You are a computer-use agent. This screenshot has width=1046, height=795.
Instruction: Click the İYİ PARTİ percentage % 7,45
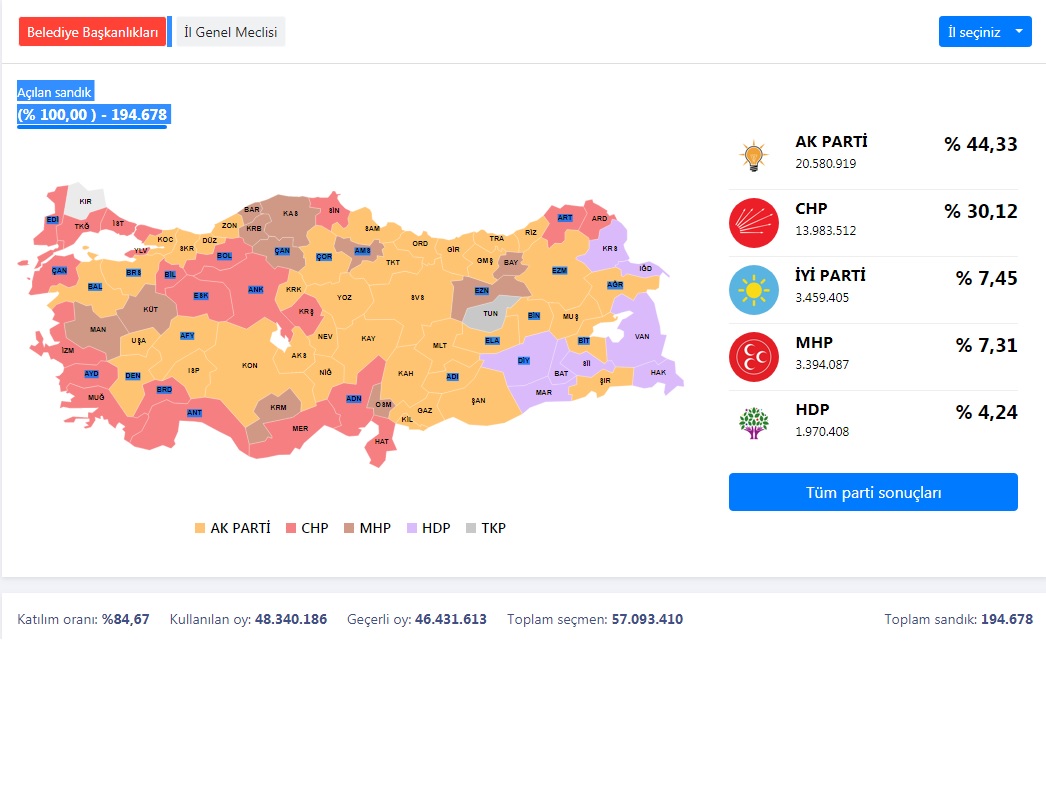pyautogui.click(x=987, y=278)
